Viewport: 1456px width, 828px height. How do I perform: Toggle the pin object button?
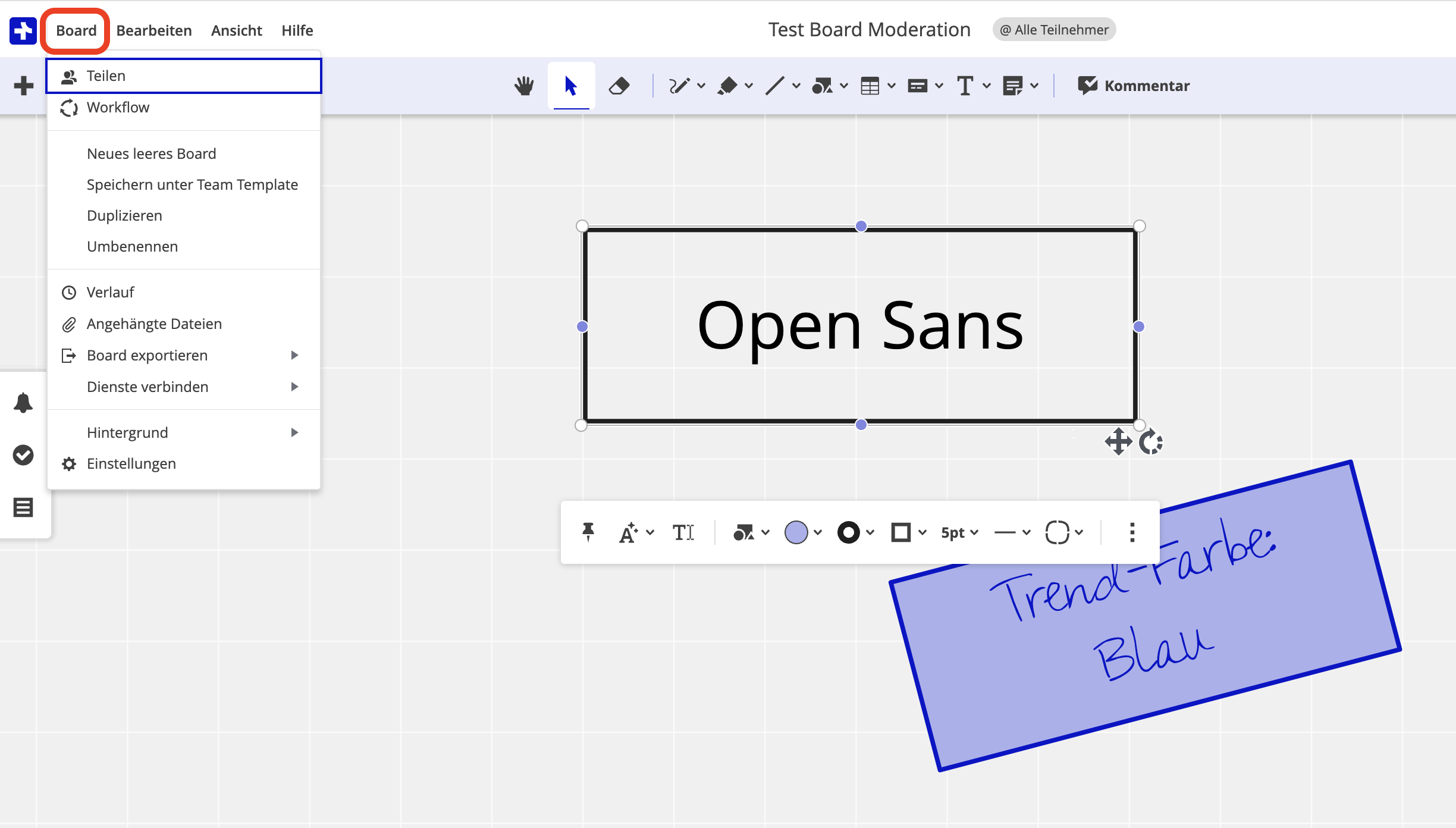tap(588, 532)
